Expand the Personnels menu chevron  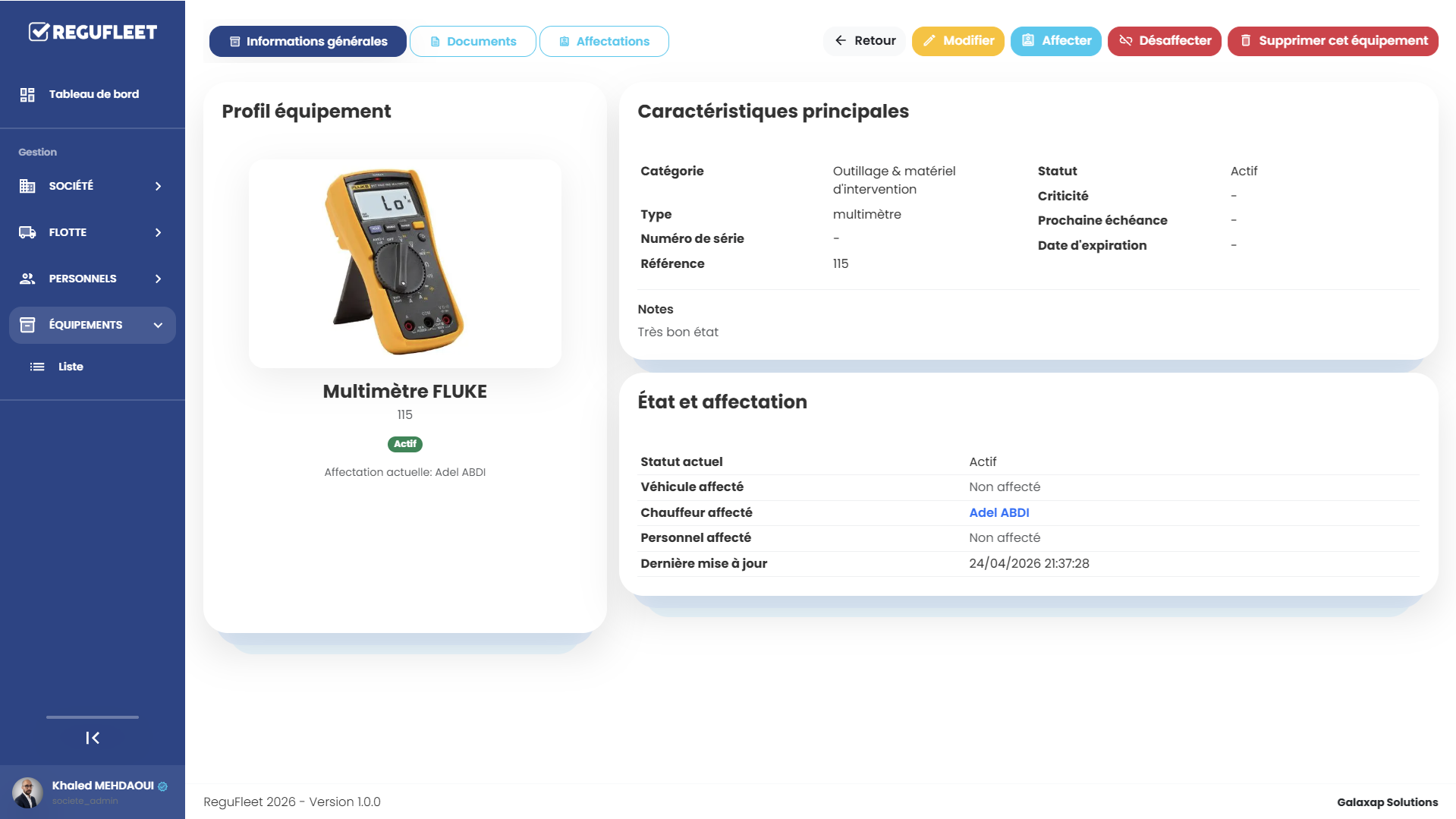(158, 279)
